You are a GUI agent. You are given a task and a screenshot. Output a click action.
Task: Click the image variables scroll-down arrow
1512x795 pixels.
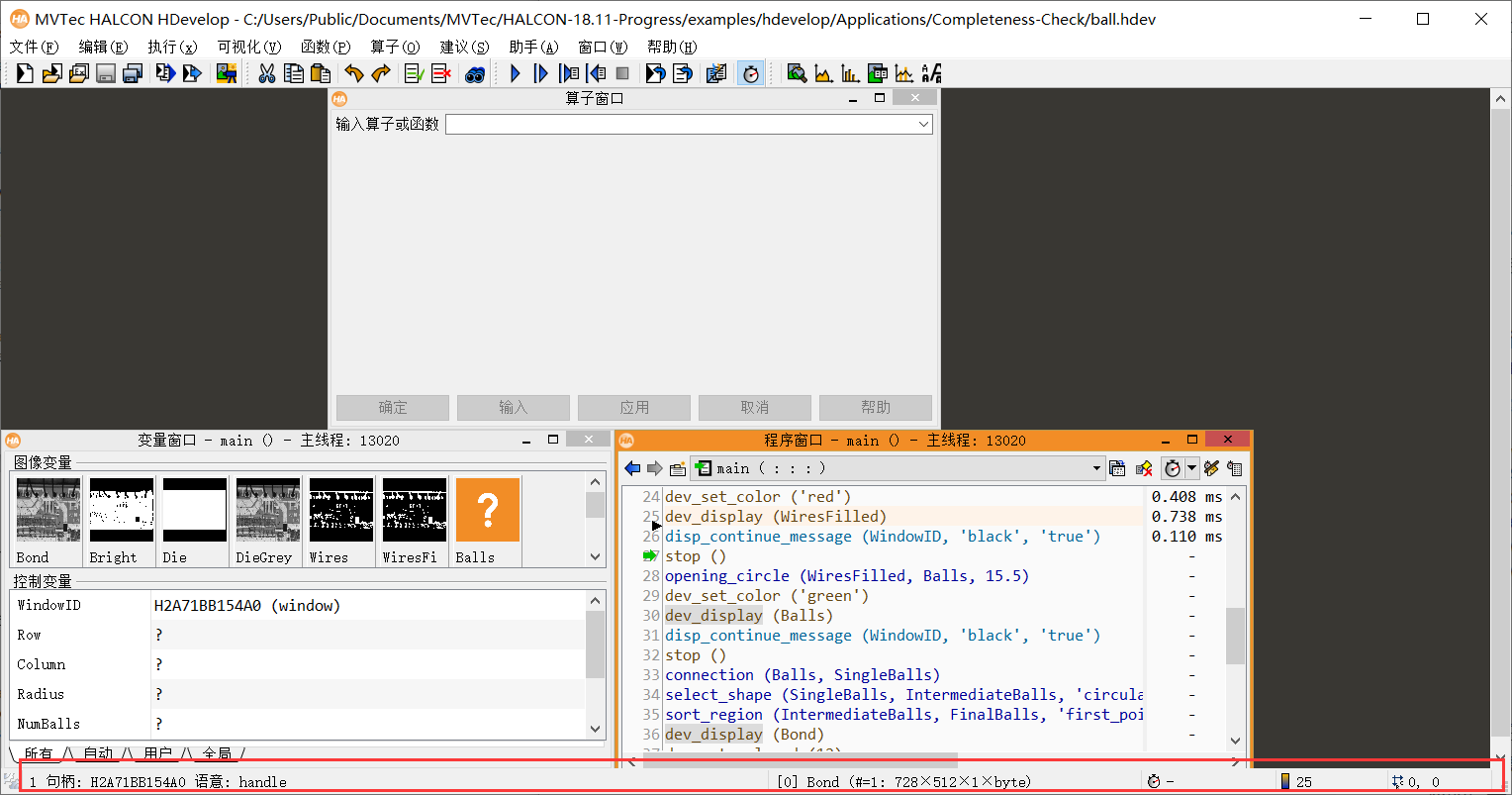[x=595, y=557]
